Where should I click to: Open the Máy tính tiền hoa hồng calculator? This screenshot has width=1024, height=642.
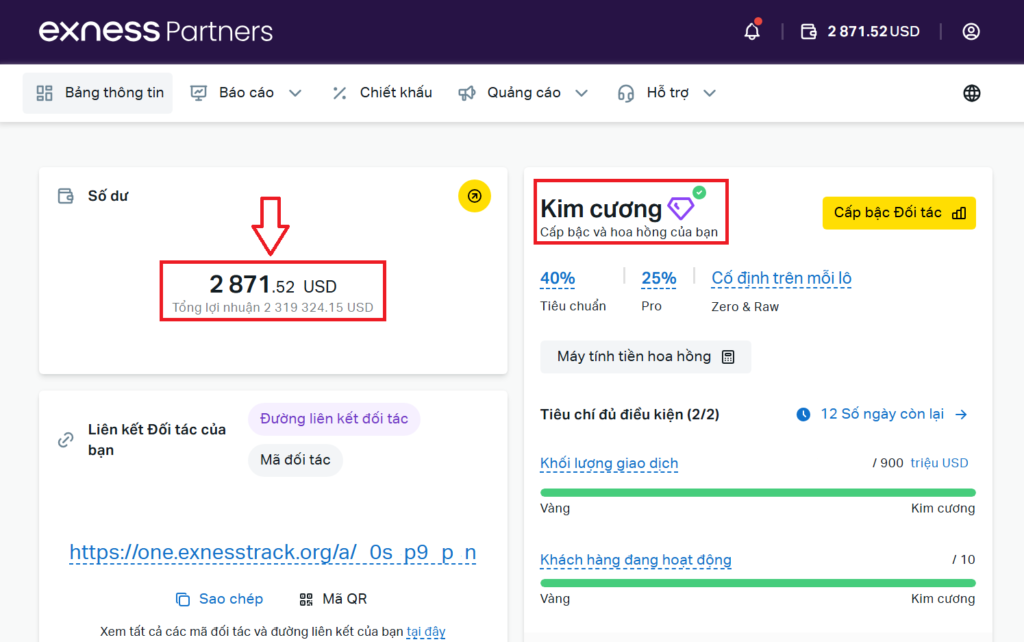646,357
